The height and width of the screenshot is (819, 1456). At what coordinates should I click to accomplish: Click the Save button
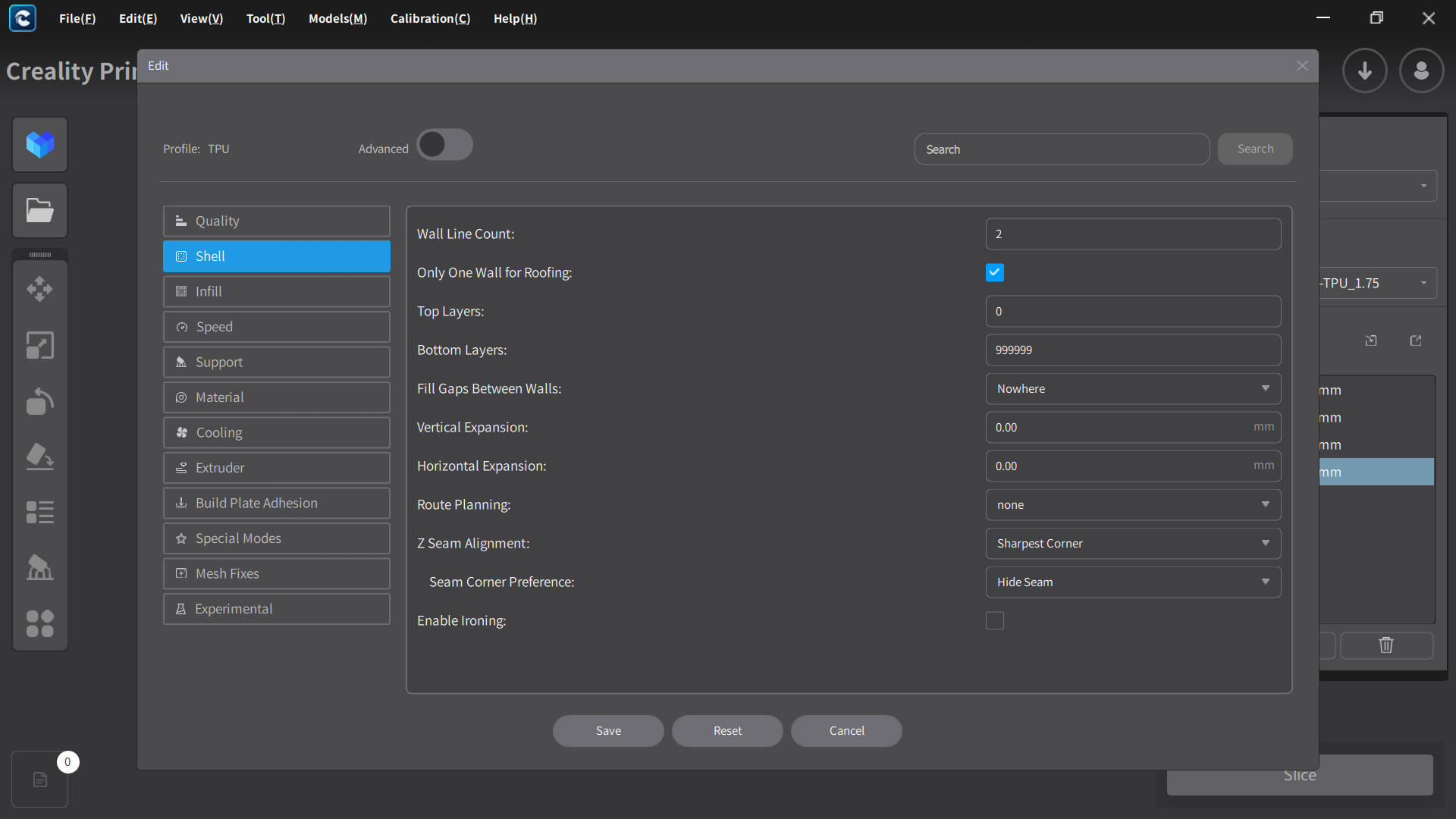[608, 731]
